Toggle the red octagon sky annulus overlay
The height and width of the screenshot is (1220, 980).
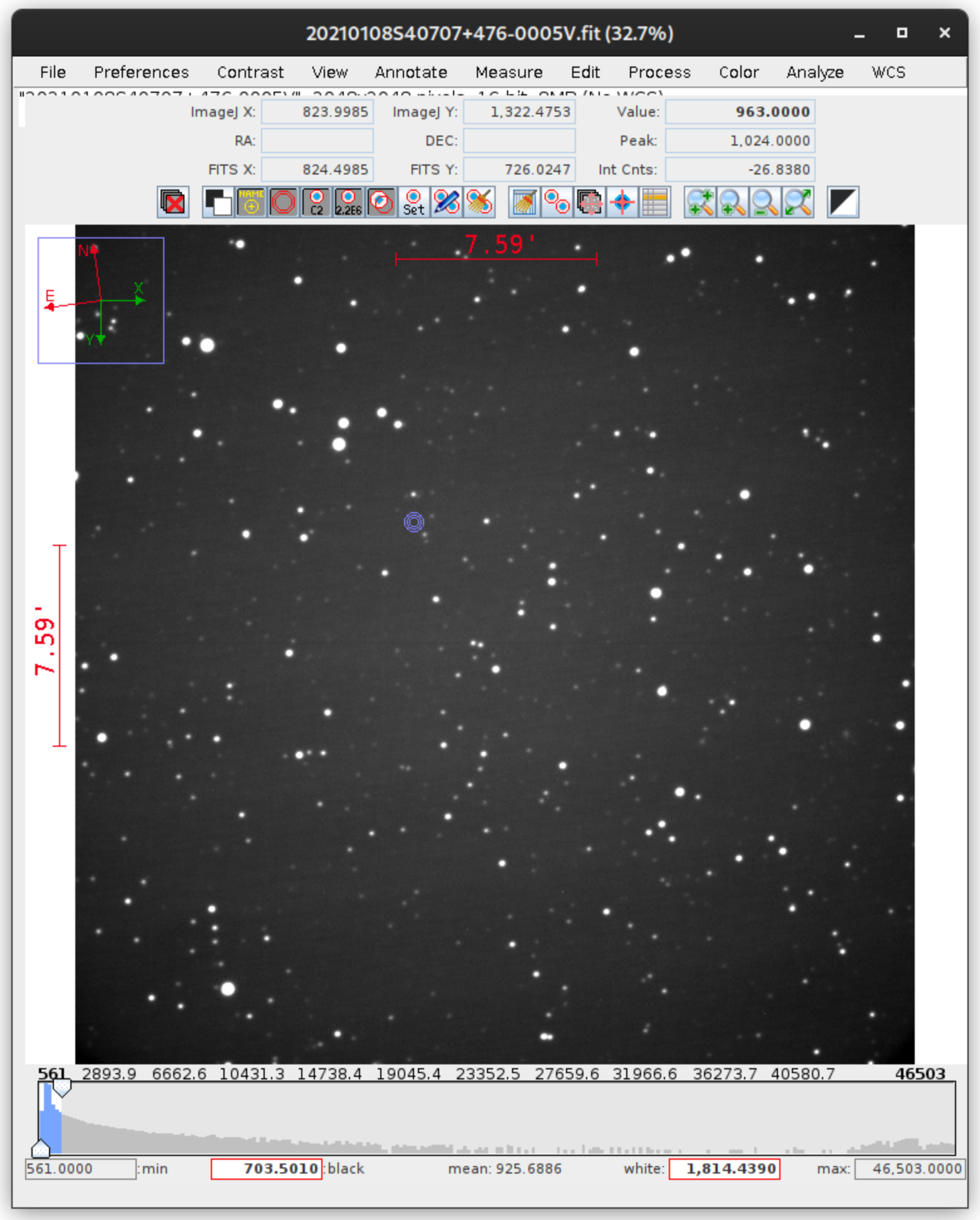click(284, 203)
